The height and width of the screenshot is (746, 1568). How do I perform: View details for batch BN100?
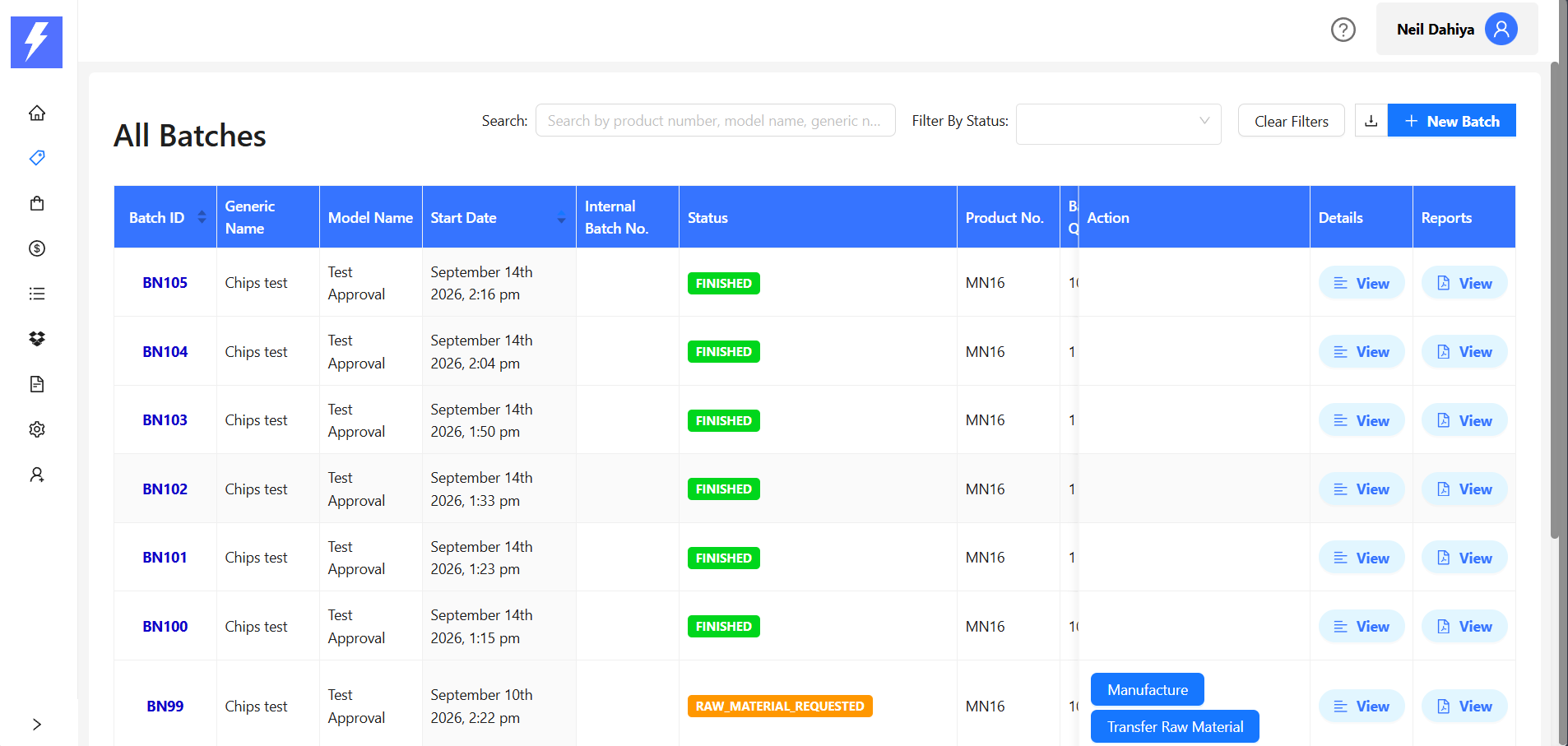[1362, 627]
